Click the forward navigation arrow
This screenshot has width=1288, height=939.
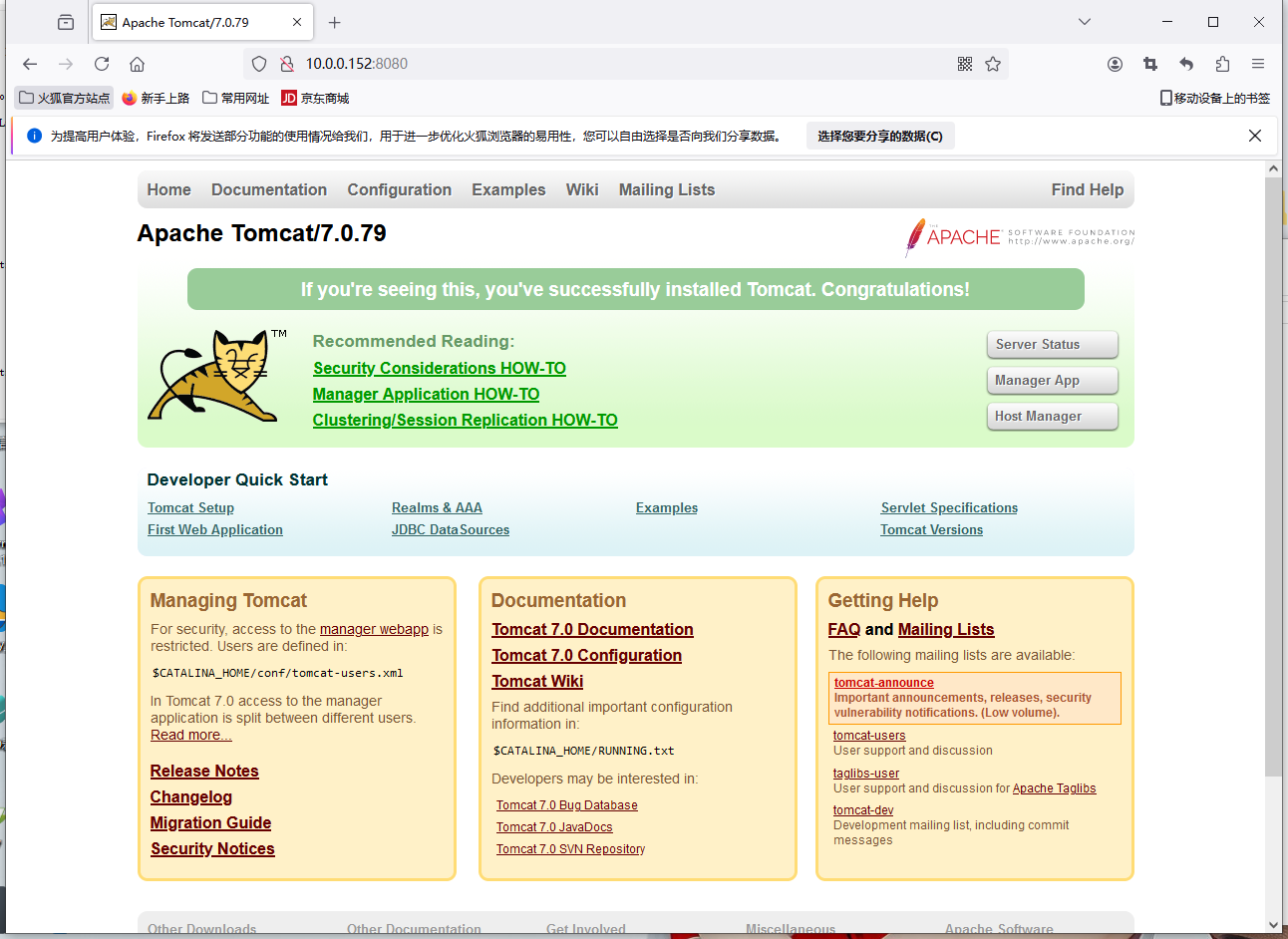[x=66, y=64]
